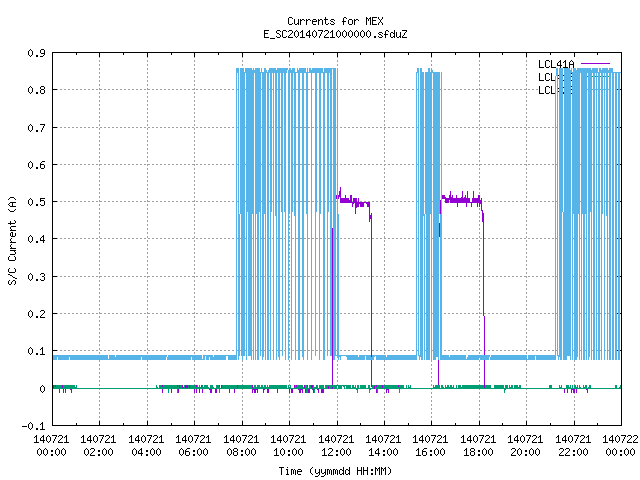Click the y-axis tick value 0.8
This screenshot has width=640, height=480.
[37, 90]
